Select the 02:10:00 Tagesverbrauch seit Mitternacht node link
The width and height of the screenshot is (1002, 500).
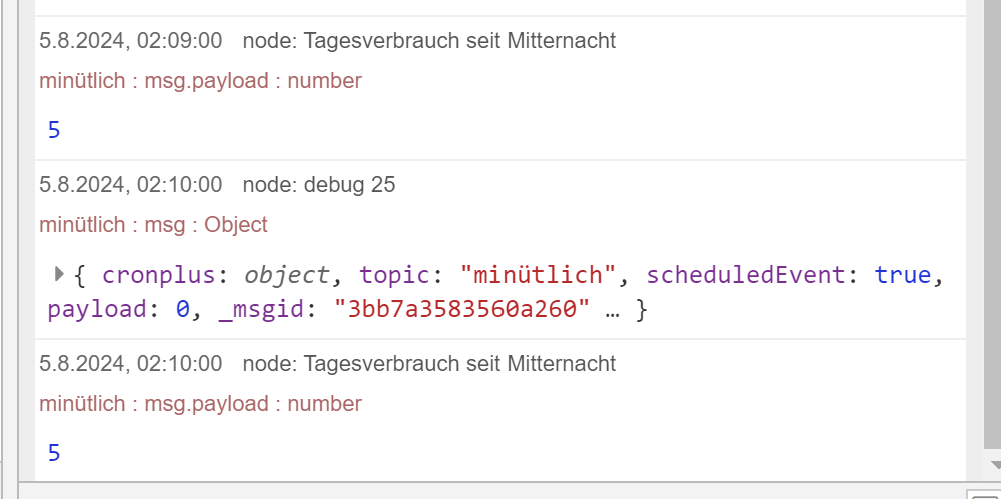[x=429, y=364]
